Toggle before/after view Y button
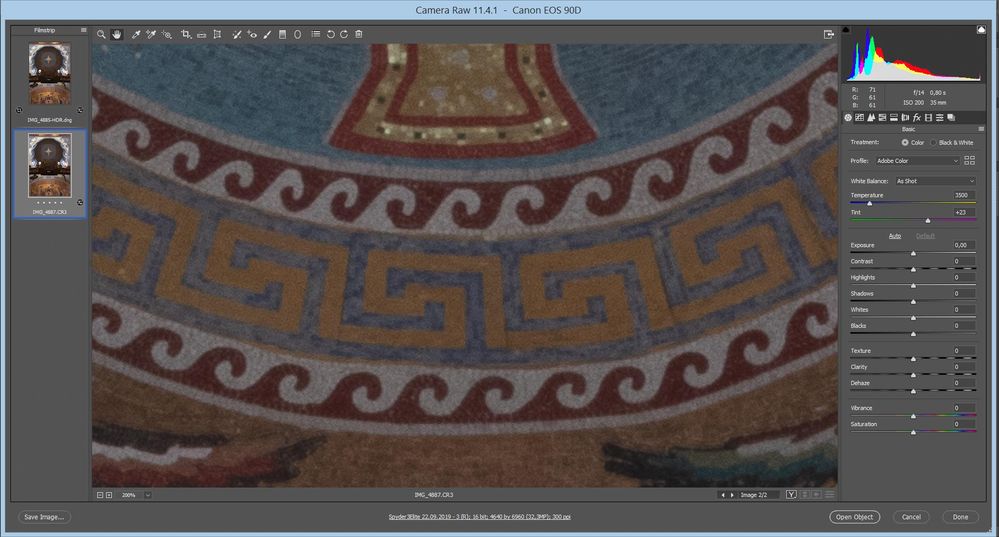999x537 pixels. [791, 494]
